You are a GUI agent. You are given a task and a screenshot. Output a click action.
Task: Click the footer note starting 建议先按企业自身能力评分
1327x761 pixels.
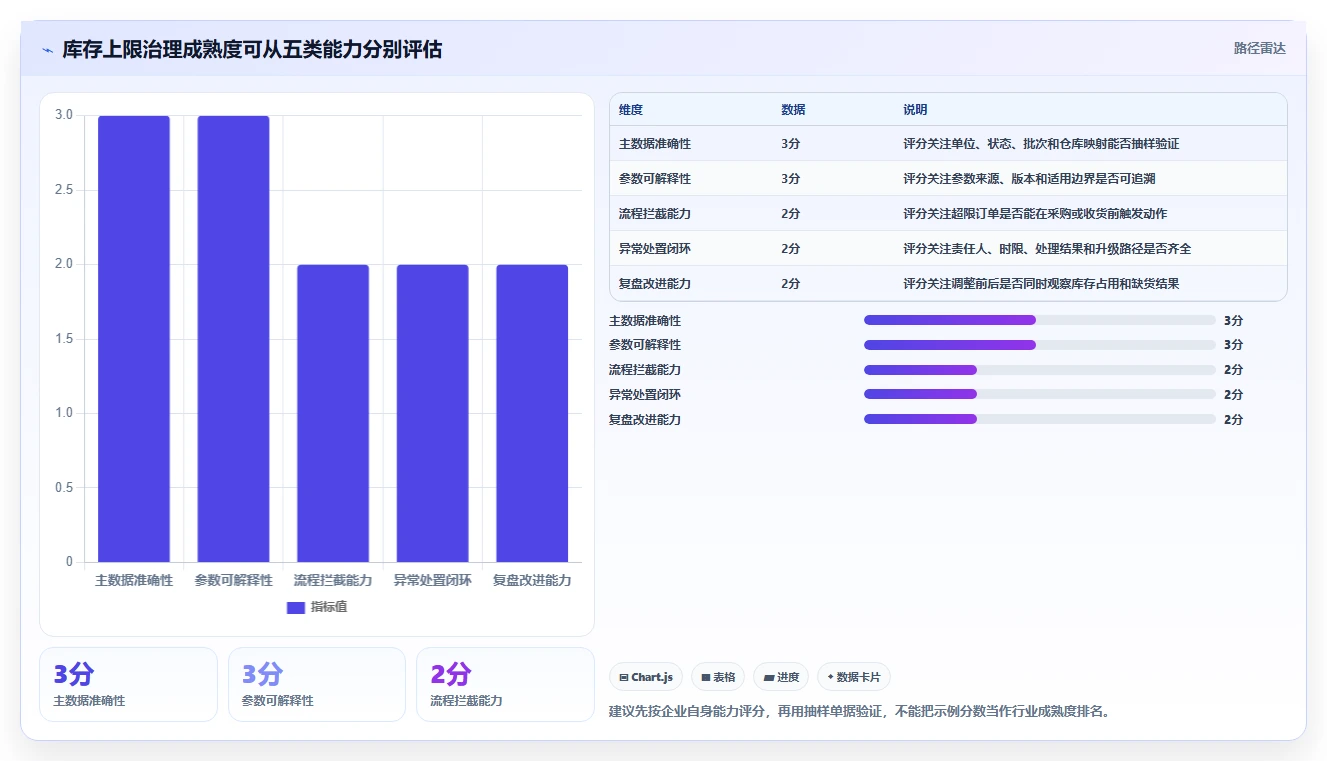861,712
